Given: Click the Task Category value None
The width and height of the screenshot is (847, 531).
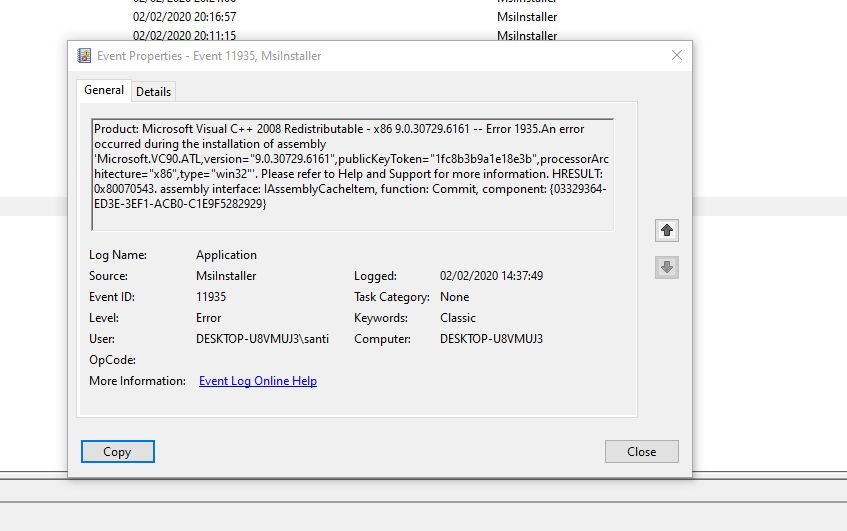Looking at the screenshot, I should [454, 297].
